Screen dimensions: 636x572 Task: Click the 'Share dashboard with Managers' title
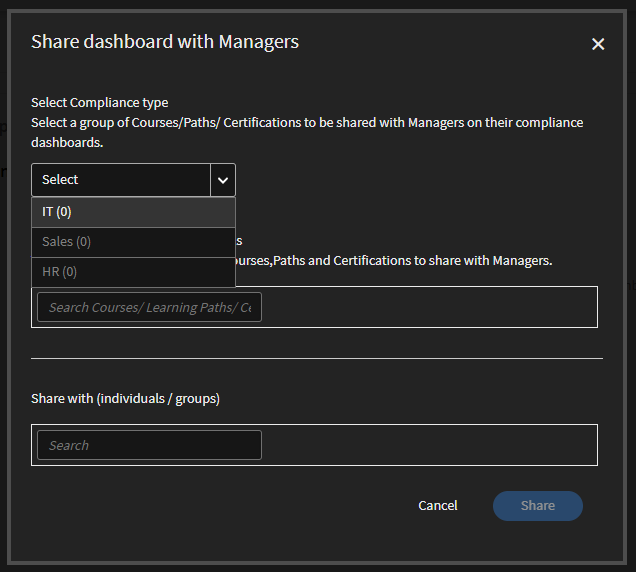tap(165, 42)
